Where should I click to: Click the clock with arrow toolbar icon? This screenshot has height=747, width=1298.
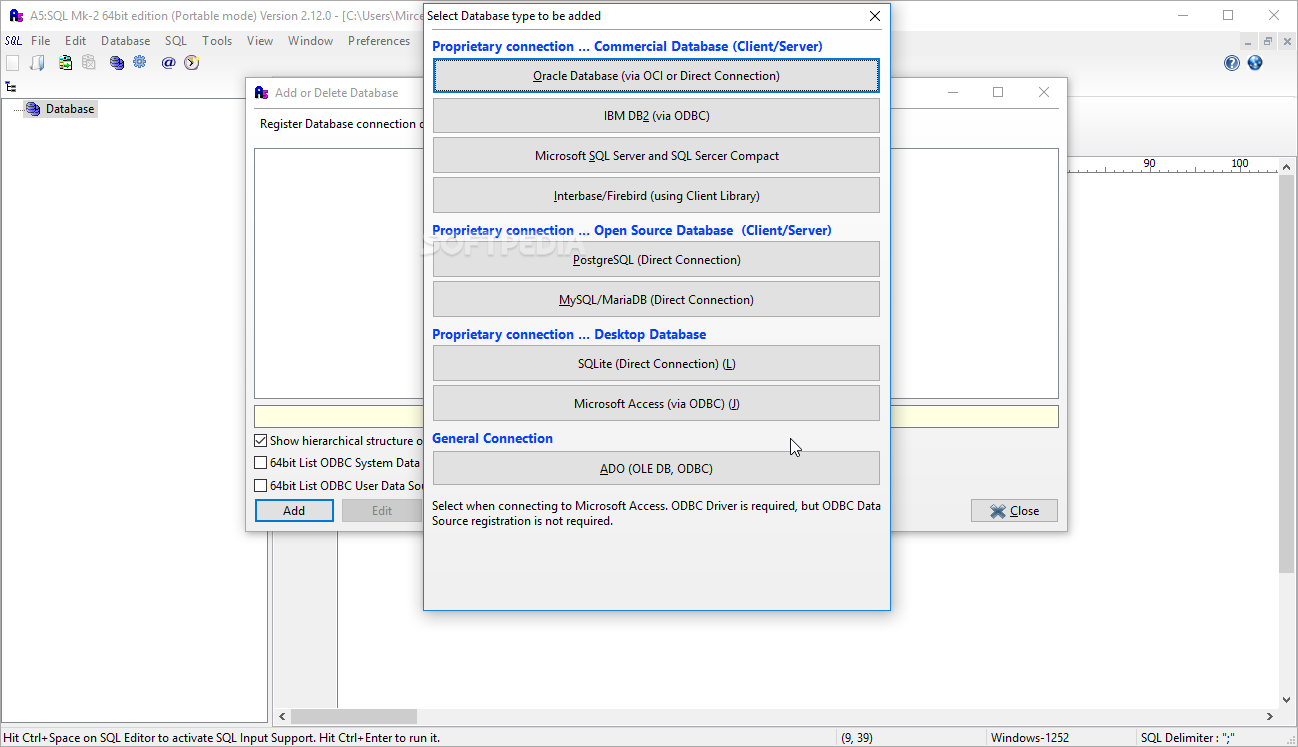pos(192,62)
